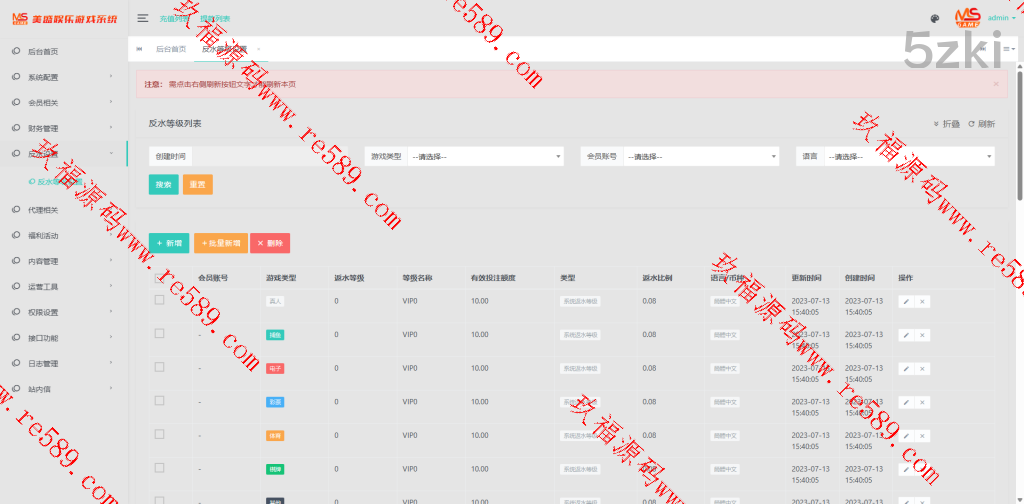Click the edit pencil in the first row
This screenshot has width=1024, height=504.
point(906,301)
